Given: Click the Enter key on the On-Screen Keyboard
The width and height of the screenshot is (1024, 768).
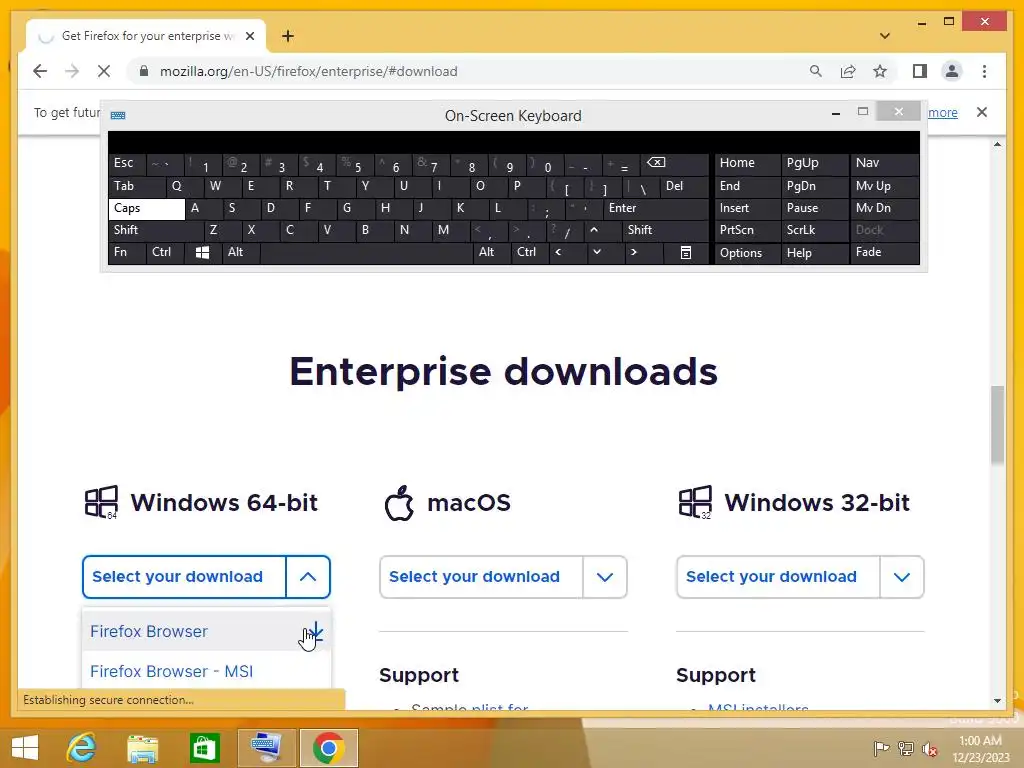Looking at the screenshot, I should (x=656, y=208).
